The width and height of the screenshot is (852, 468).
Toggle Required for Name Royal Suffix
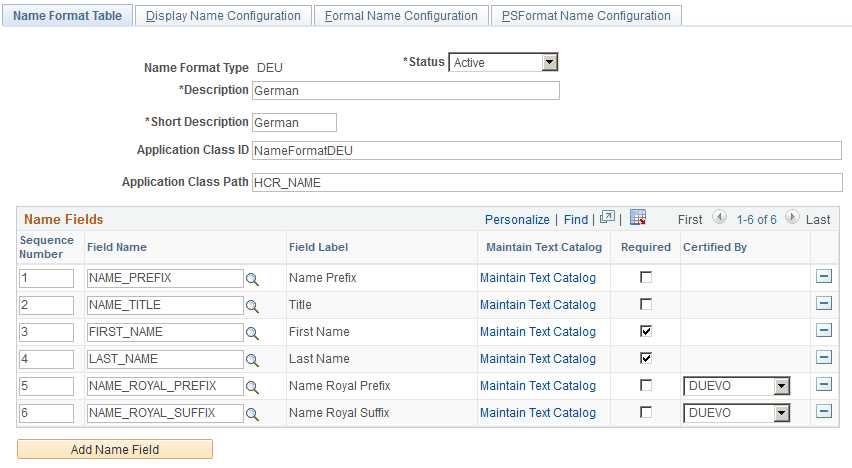pos(646,413)
